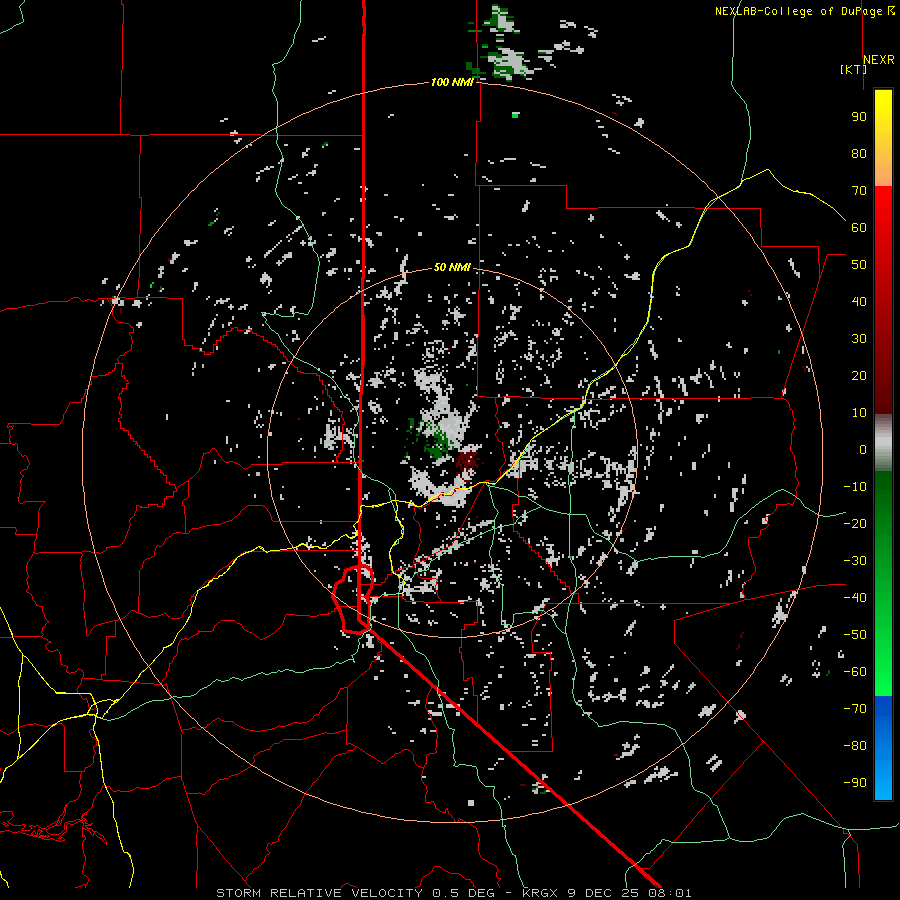Click the 100 NMI range ring label

click(452, 82)
